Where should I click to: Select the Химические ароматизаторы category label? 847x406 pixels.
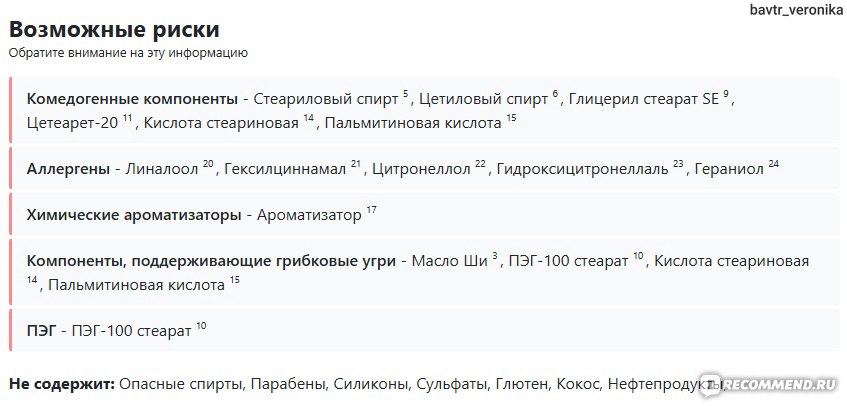[x=134, y=215]
